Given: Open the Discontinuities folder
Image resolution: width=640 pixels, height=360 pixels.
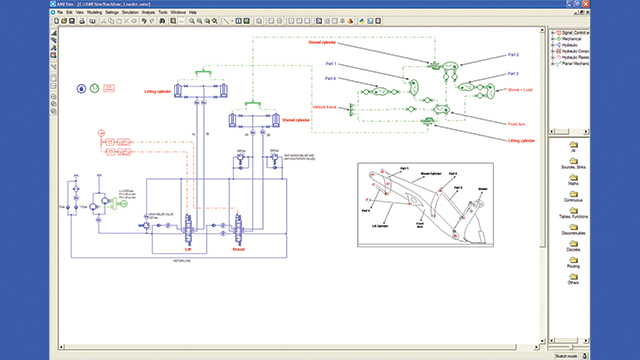Looking at the screenshot, I should point(573,229).
